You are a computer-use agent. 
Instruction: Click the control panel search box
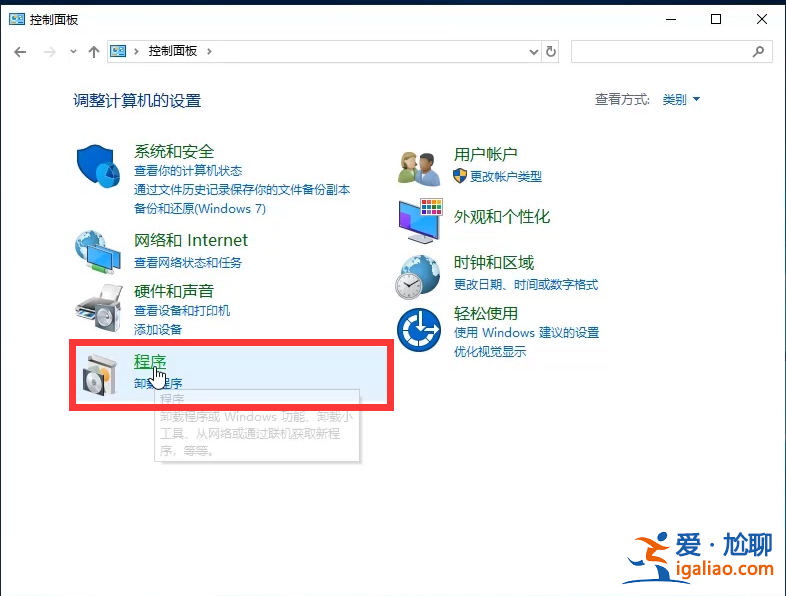671,52
